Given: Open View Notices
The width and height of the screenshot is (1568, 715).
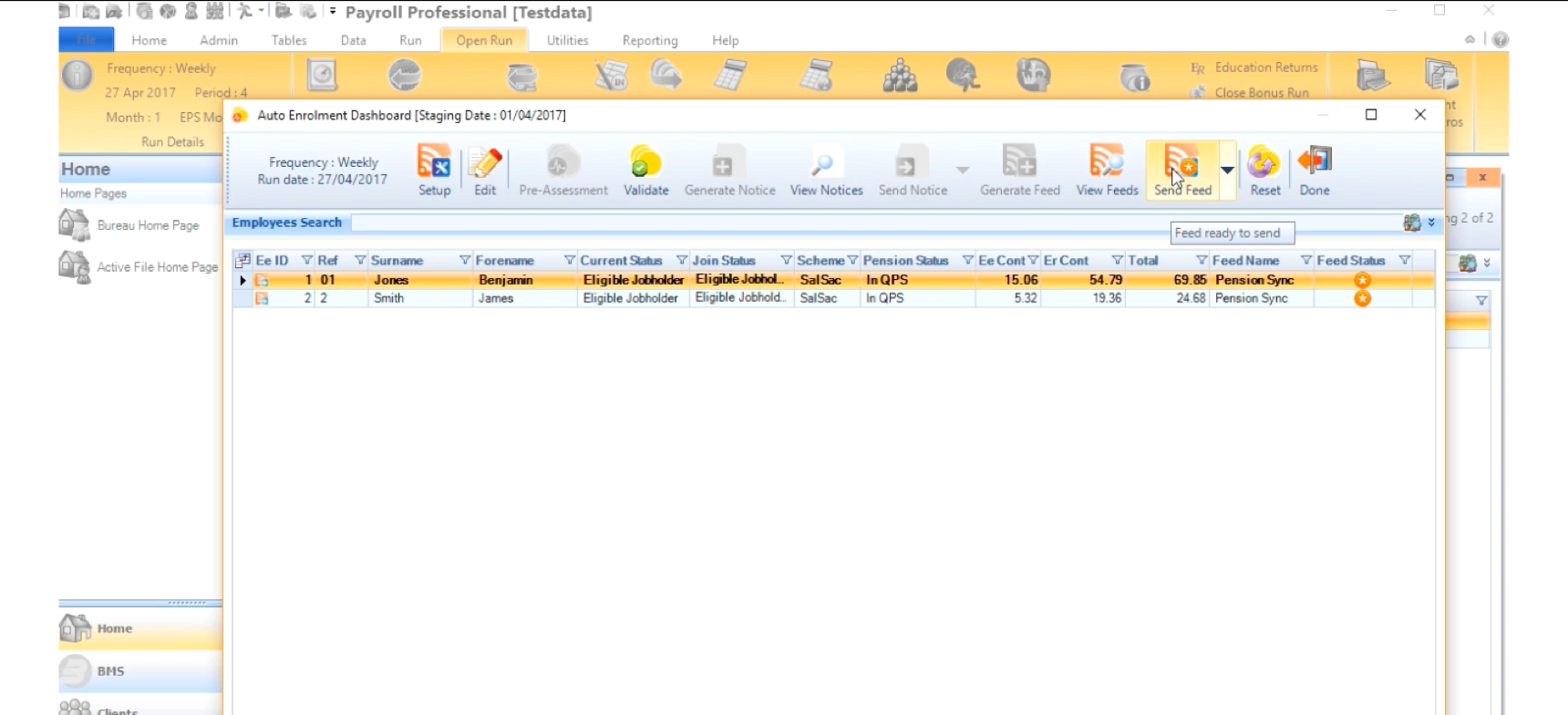Looking at the screenshot, I should pos(826,171).
